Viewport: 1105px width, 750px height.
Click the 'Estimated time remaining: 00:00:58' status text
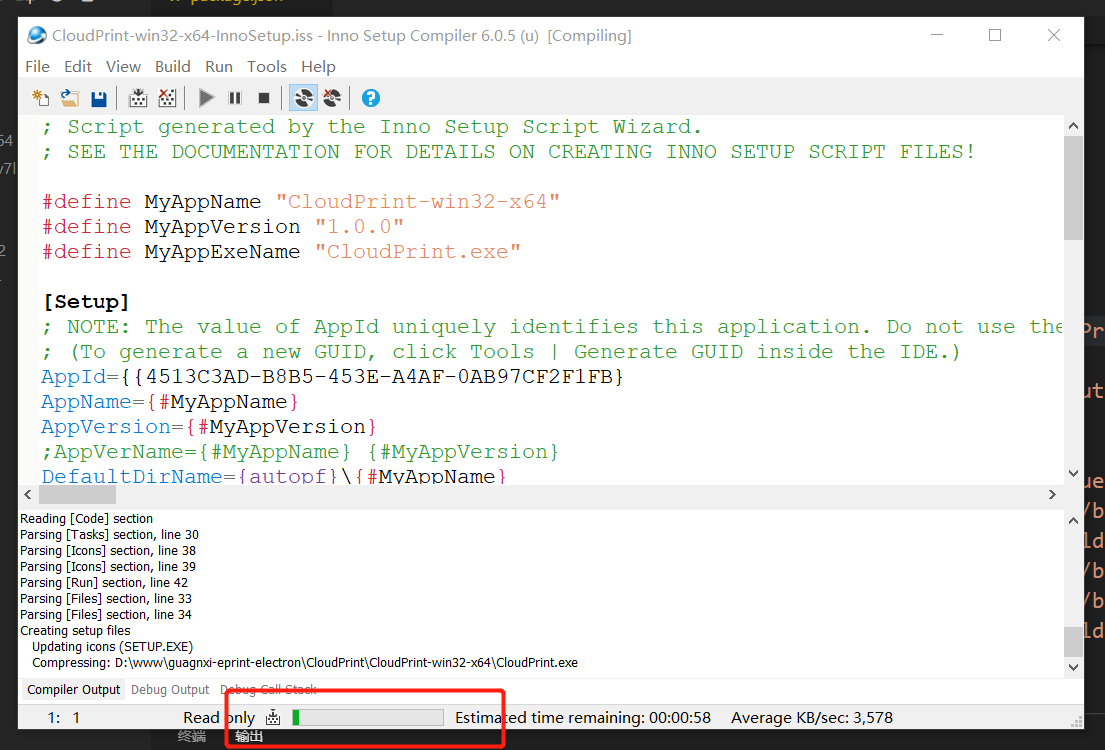pos(583,718)
